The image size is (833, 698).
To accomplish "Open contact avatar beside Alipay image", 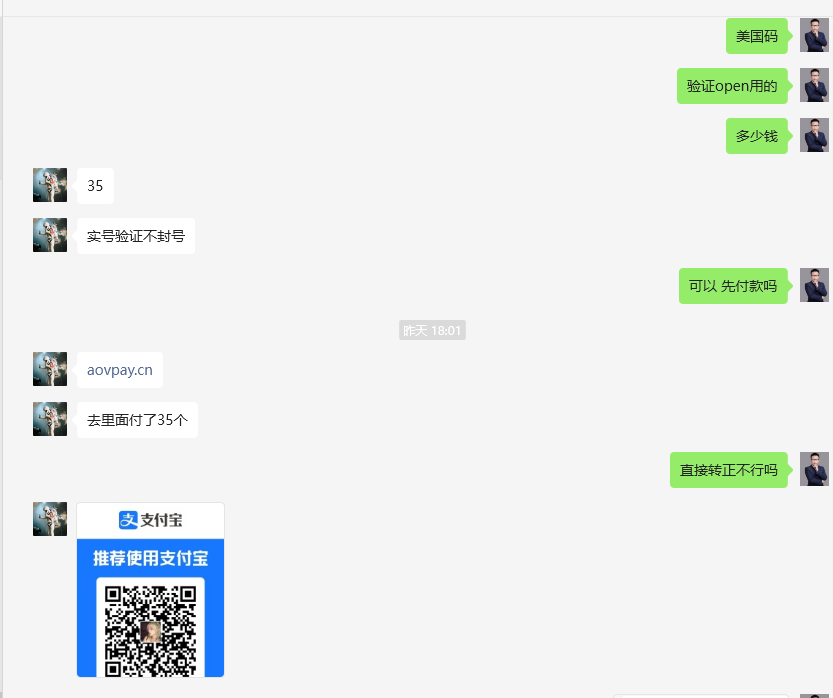I will (50, 519).
